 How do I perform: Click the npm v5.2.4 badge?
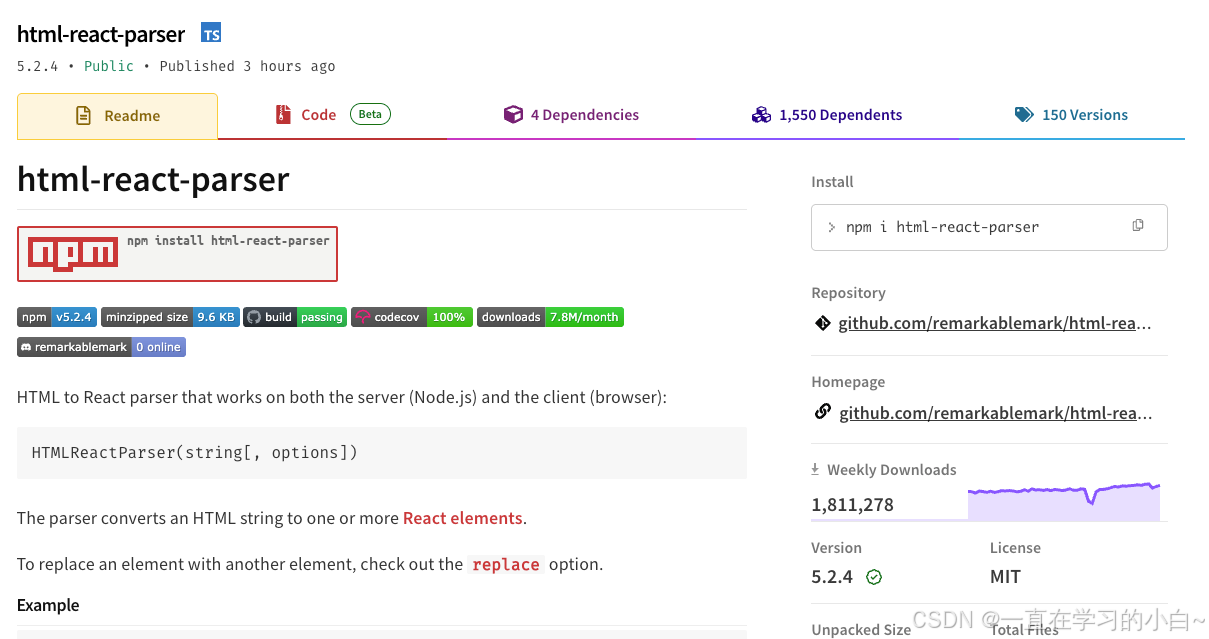pyautogui.click(x=56, y=317)
